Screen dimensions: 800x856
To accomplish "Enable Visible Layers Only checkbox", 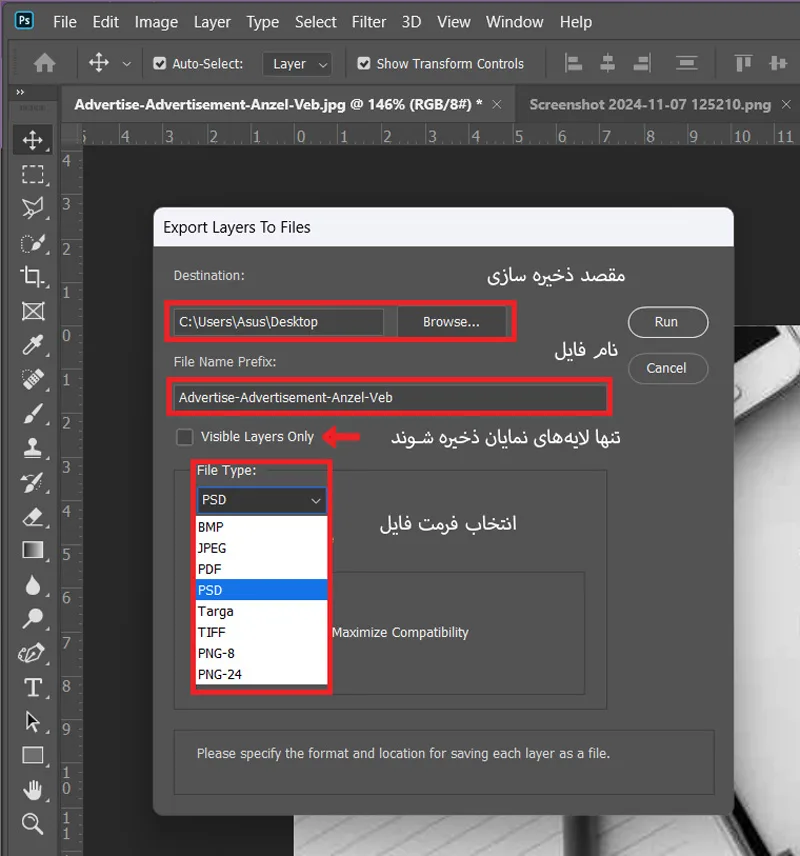I will pos(185,437).
